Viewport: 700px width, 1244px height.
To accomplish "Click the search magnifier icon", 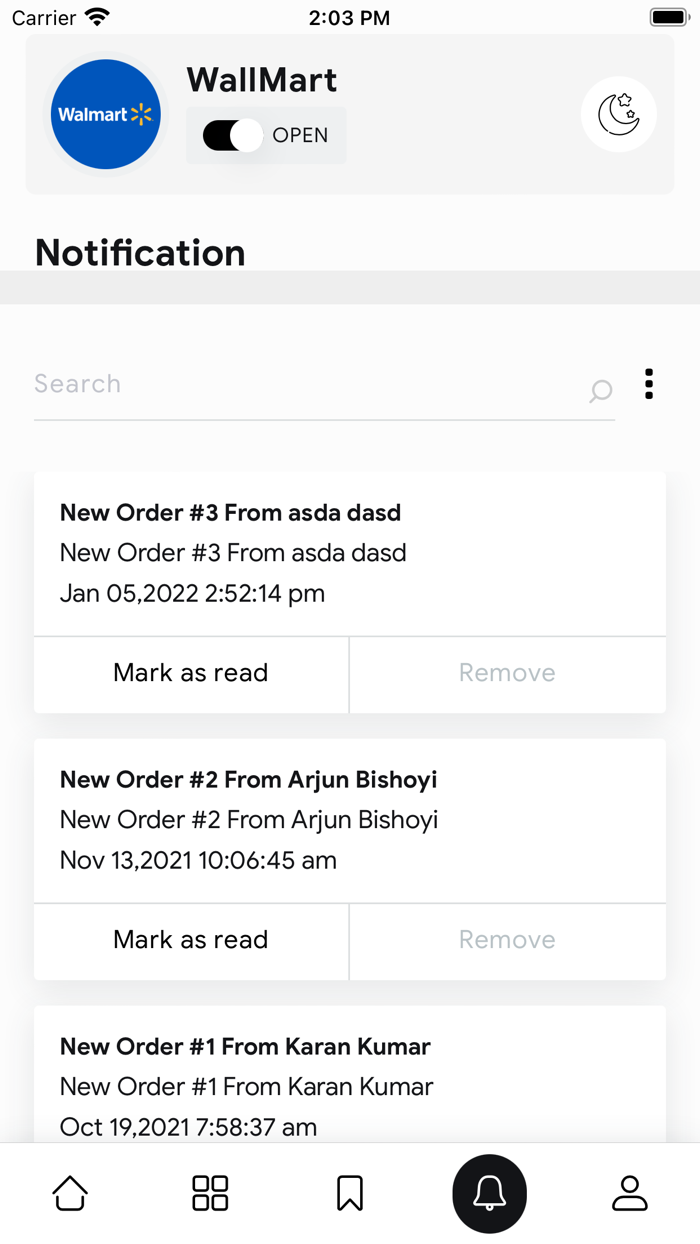I will coord(600,390).
